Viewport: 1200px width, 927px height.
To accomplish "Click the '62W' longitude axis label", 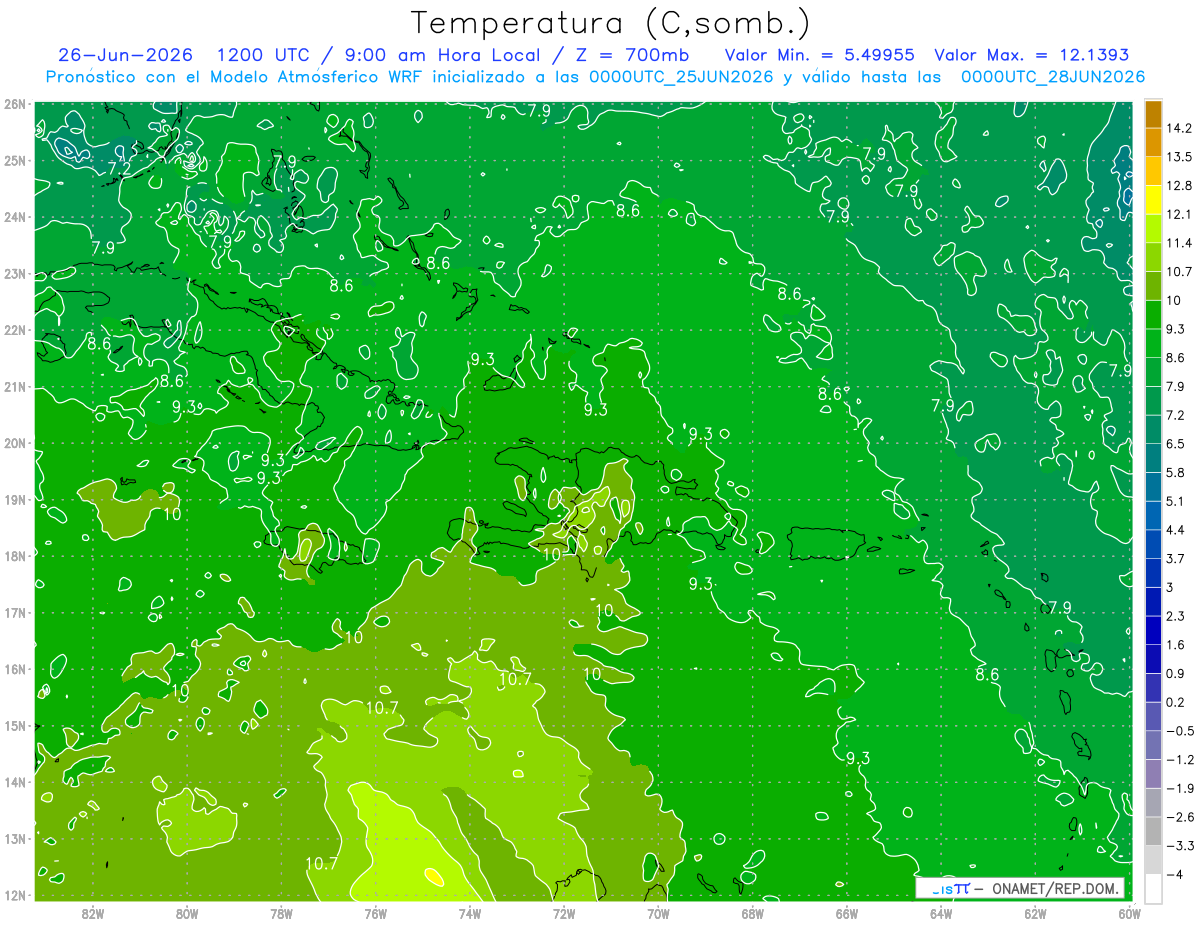I will coord(1035,913).
